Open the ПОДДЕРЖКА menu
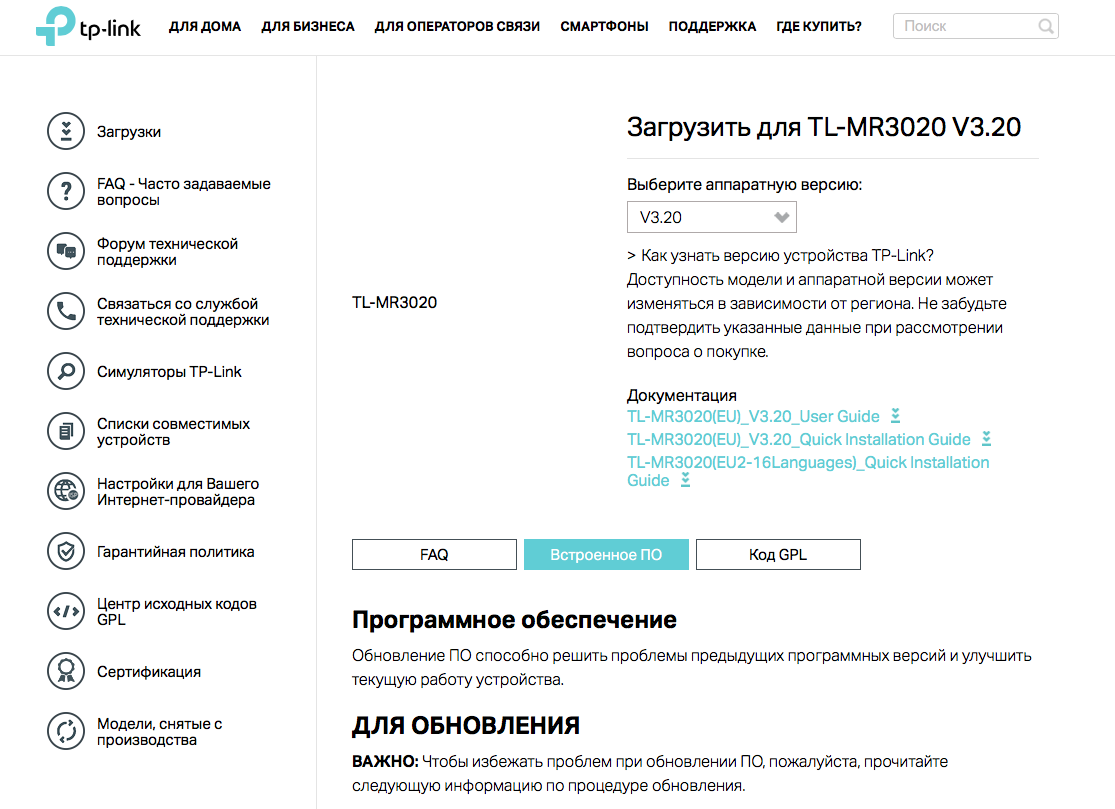The height and width of the screenshot is (809, 1115). coord(712,26)
